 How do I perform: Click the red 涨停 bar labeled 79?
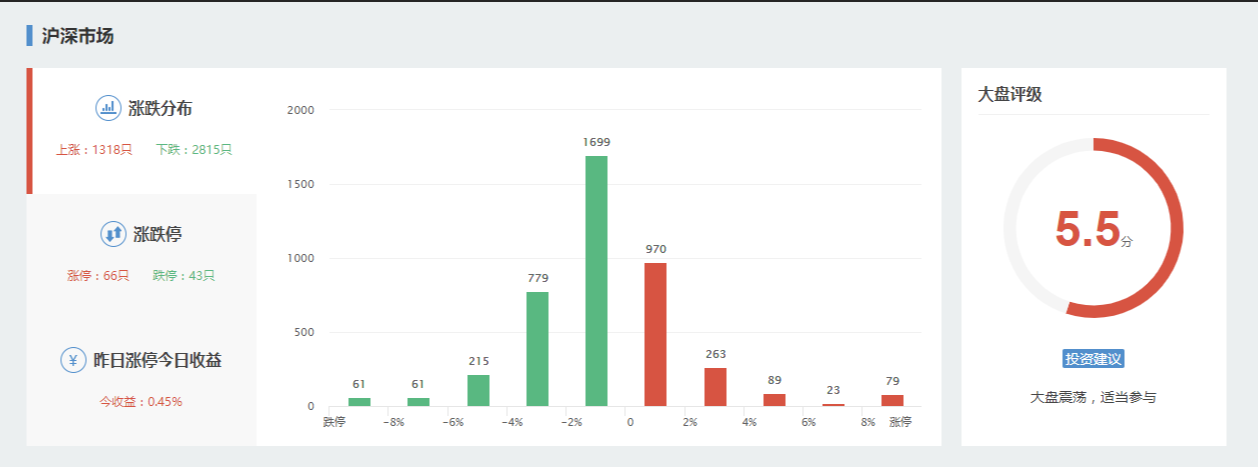pyautogui.click(x=892, y=400)
